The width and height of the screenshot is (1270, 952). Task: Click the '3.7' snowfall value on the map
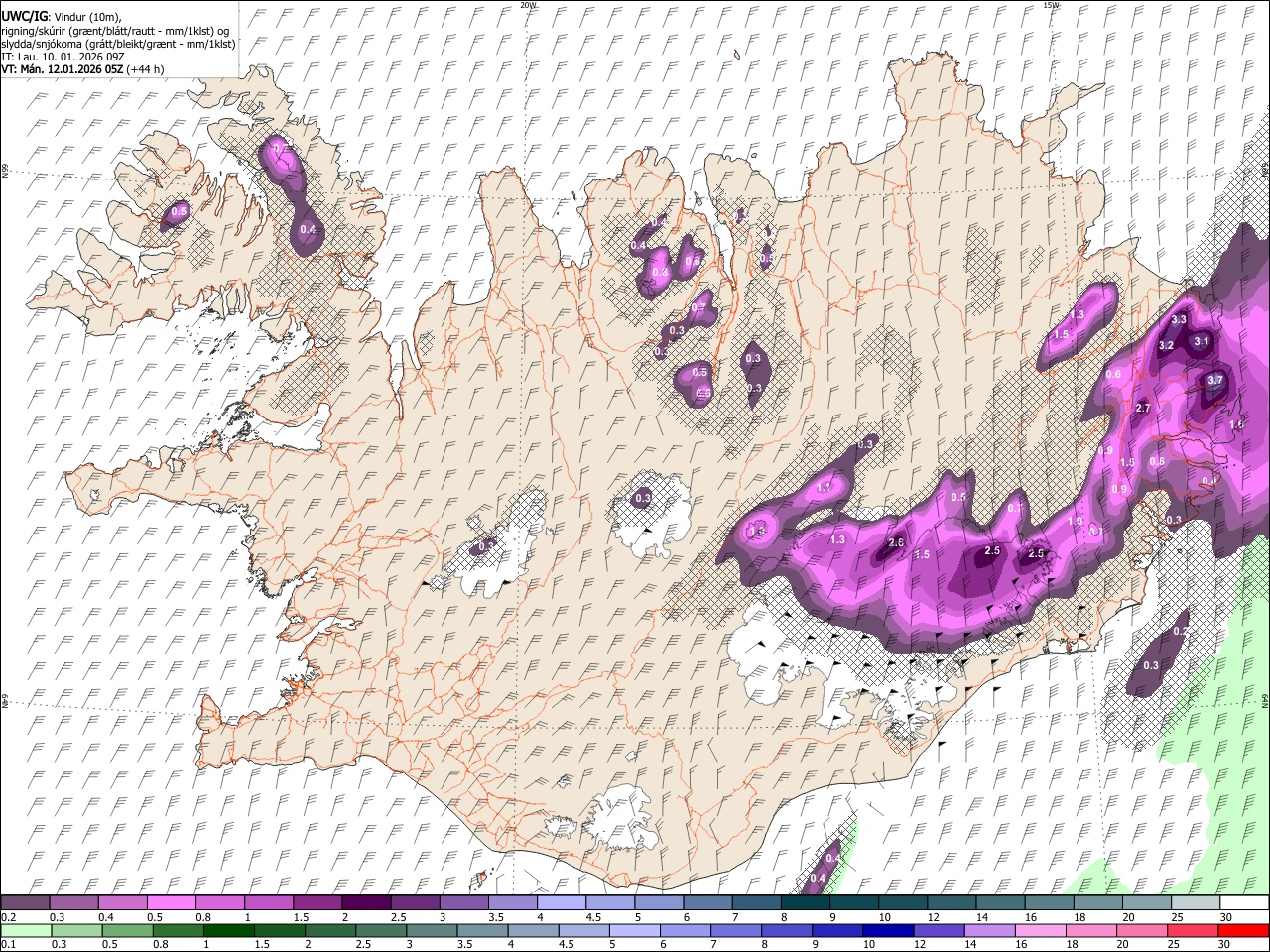click(1215, 380)
